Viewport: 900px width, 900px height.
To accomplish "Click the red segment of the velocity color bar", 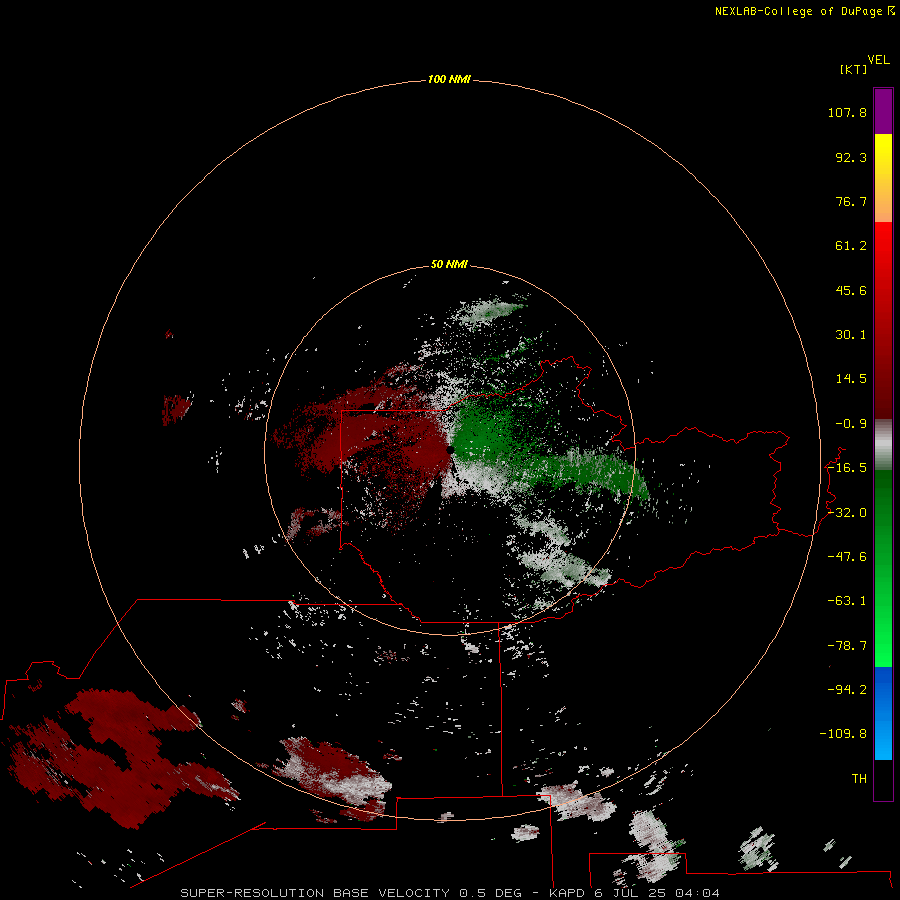I will coord(883,320).
